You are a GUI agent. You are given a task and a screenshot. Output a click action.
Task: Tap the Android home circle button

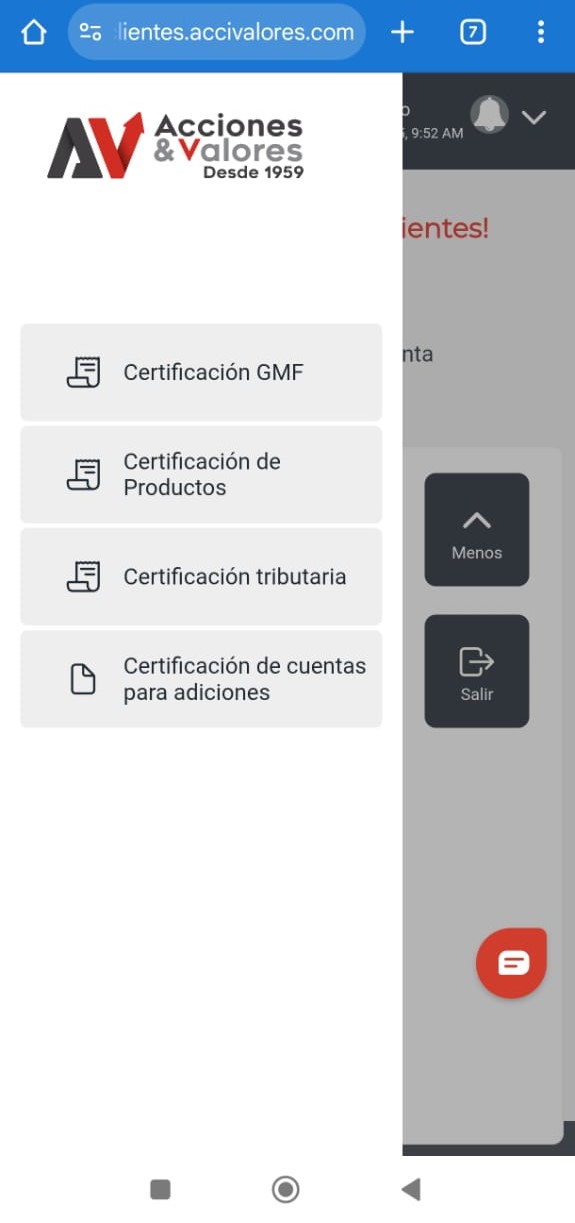click(x=286, y=1188)
